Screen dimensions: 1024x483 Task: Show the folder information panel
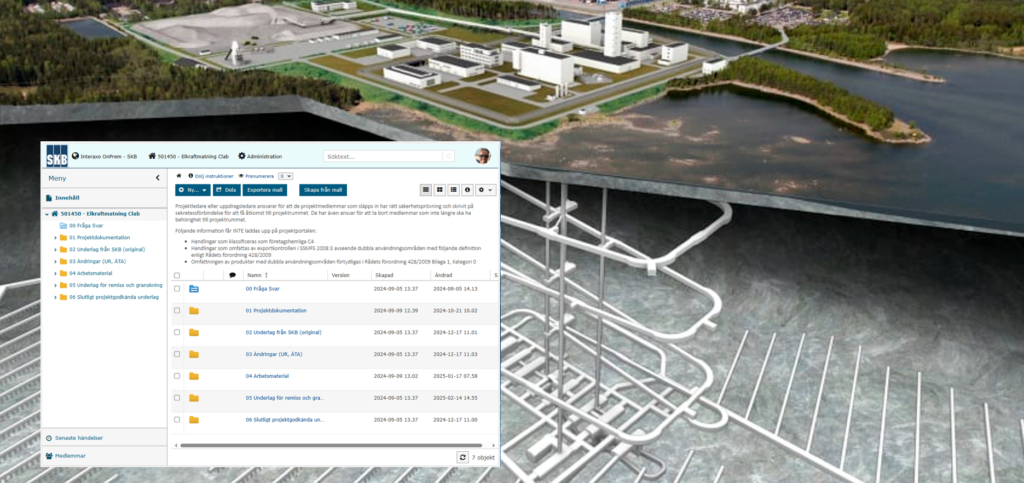(x=468, y=189)
